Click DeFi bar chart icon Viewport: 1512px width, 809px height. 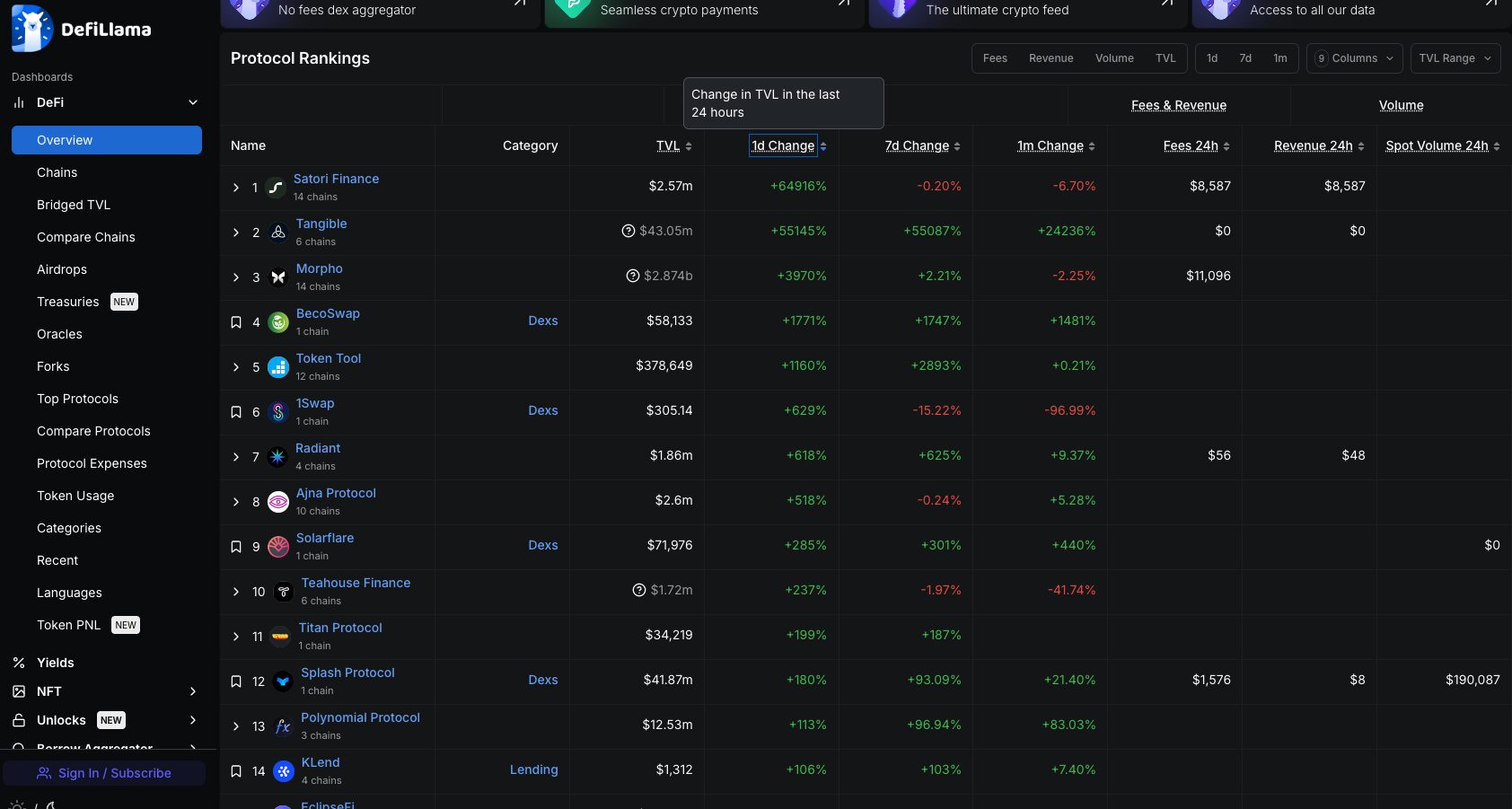(19, 102)
